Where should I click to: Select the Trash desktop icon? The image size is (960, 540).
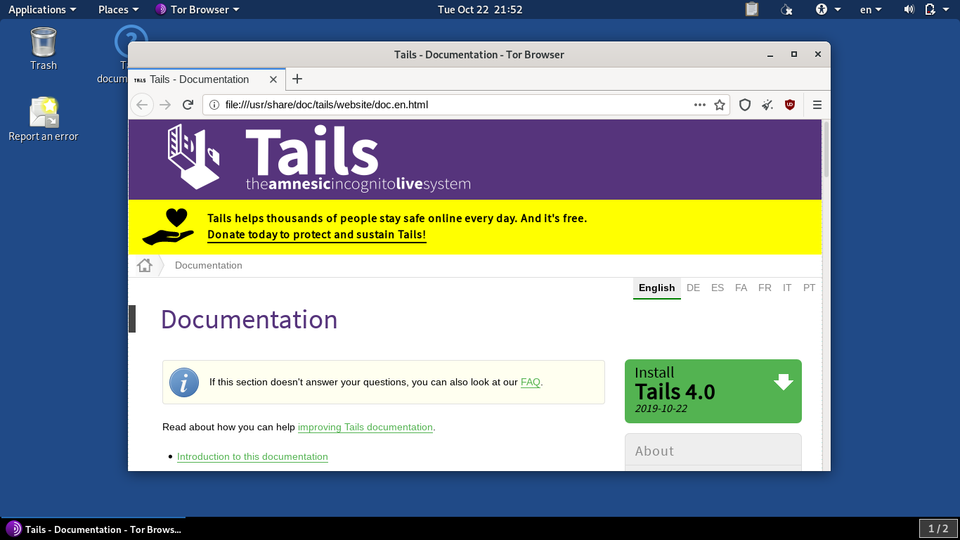(43, 49)
